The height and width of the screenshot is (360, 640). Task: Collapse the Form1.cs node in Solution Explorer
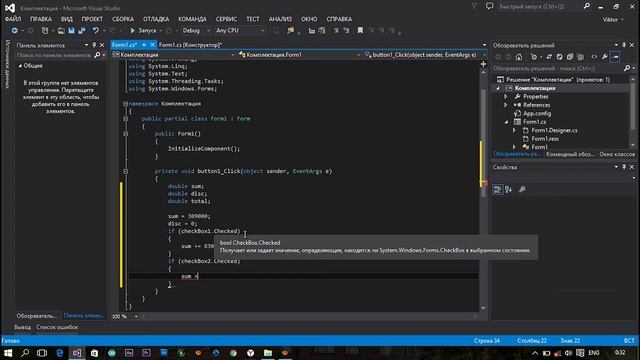[x=506, y=122]
